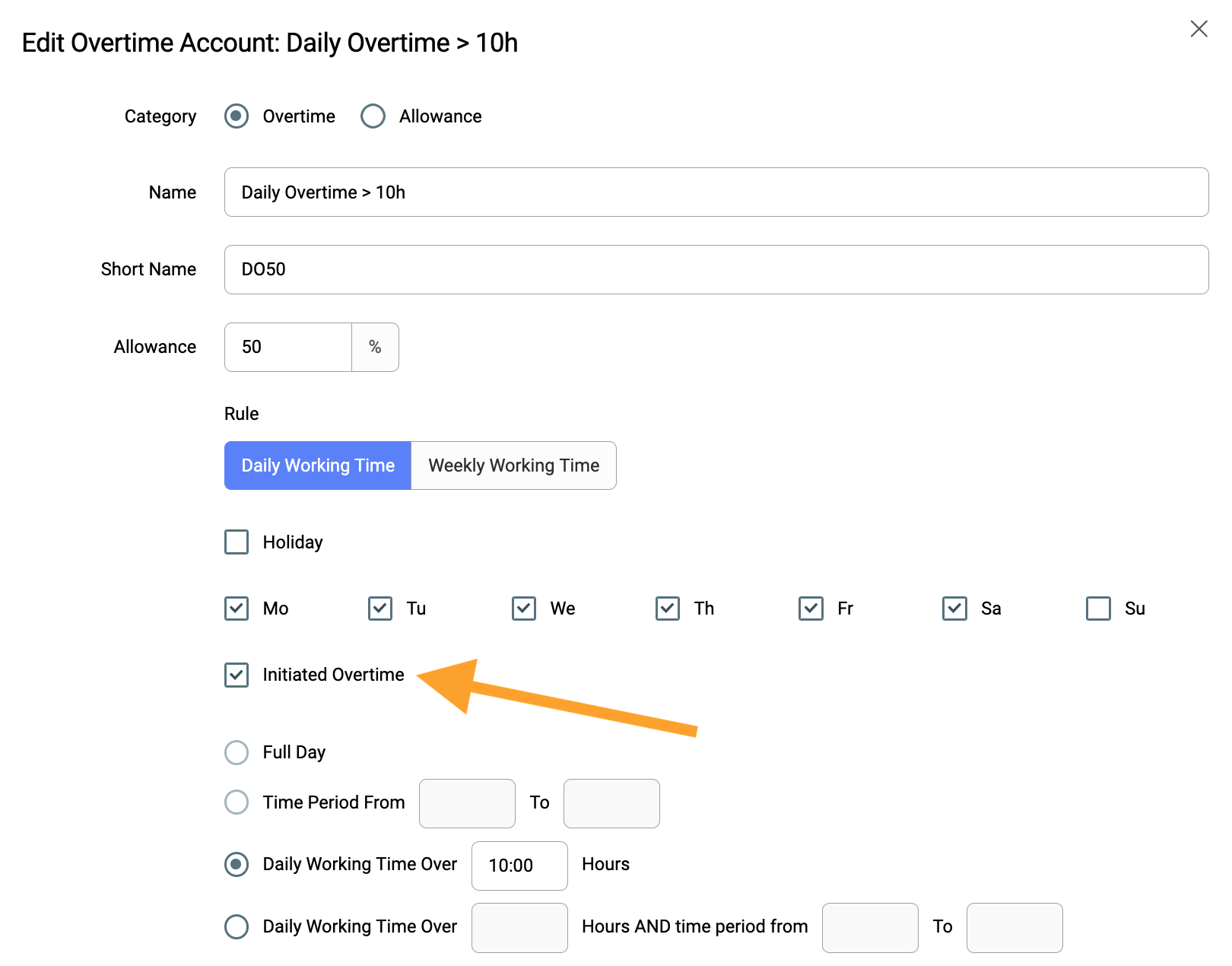Screen dimensions: 1232x966
Task: Select the Full Day radio option
Action: tap(237, 752)
